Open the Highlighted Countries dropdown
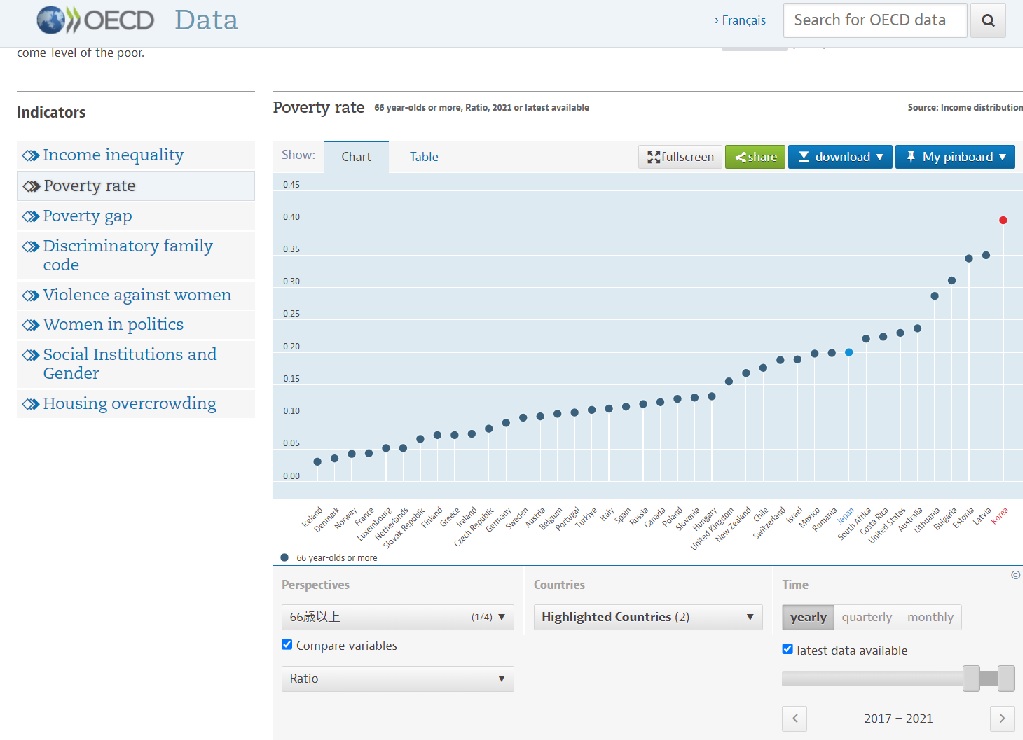This screenshot has width=1023, height=740. click(648, 617)
